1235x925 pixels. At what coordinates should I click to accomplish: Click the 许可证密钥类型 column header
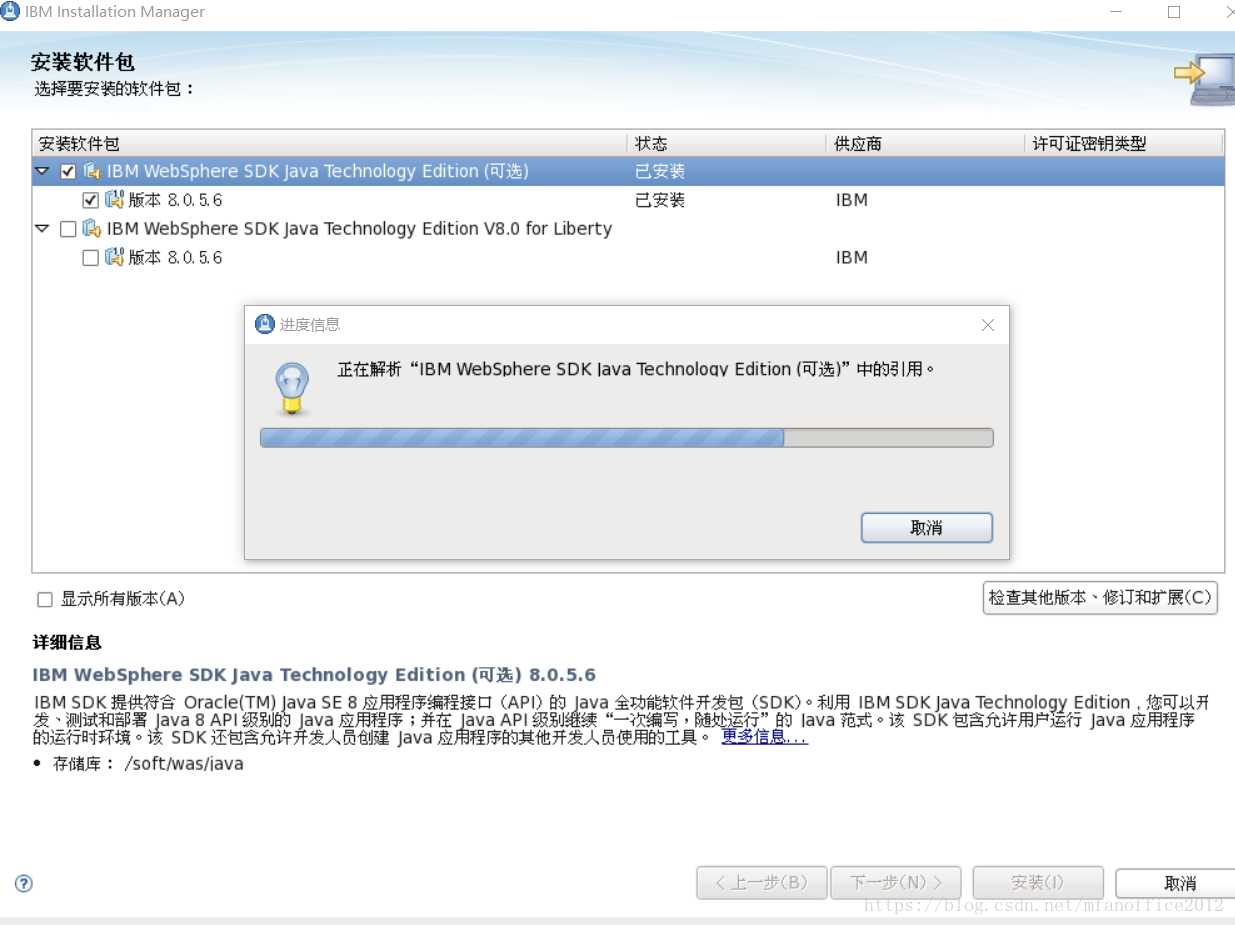[1124, 144]
